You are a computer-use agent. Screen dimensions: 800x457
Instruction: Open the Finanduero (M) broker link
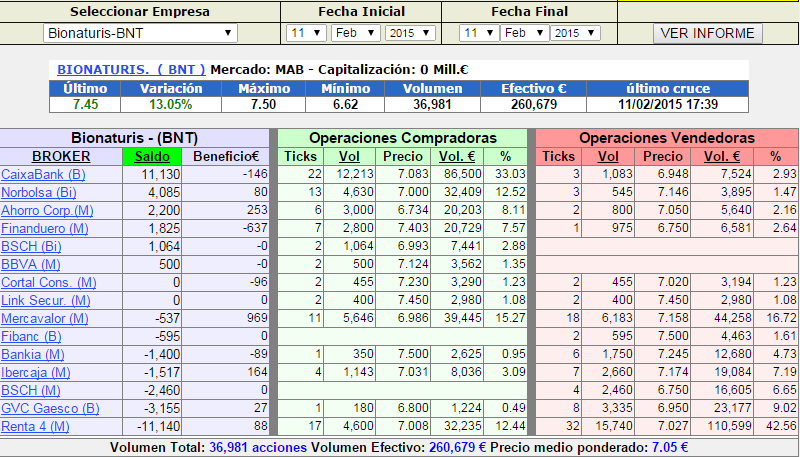[44, 228]
